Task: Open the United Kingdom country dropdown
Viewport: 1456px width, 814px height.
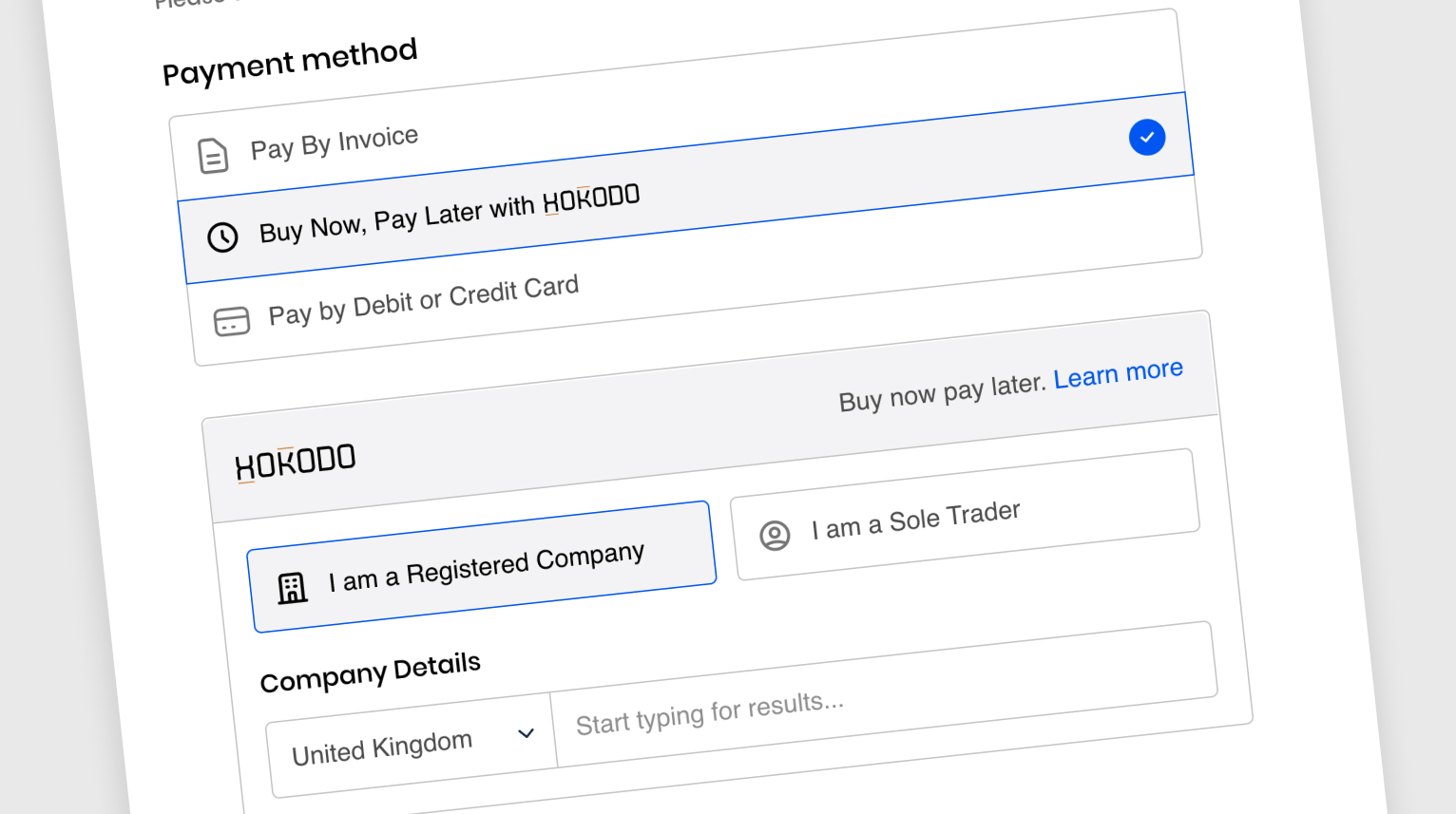Action: point(382,748)
